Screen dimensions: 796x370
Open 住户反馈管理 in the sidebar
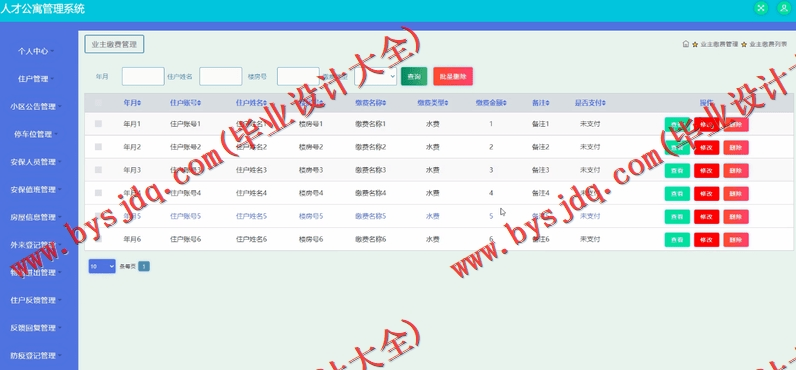(x=36, y=300)
